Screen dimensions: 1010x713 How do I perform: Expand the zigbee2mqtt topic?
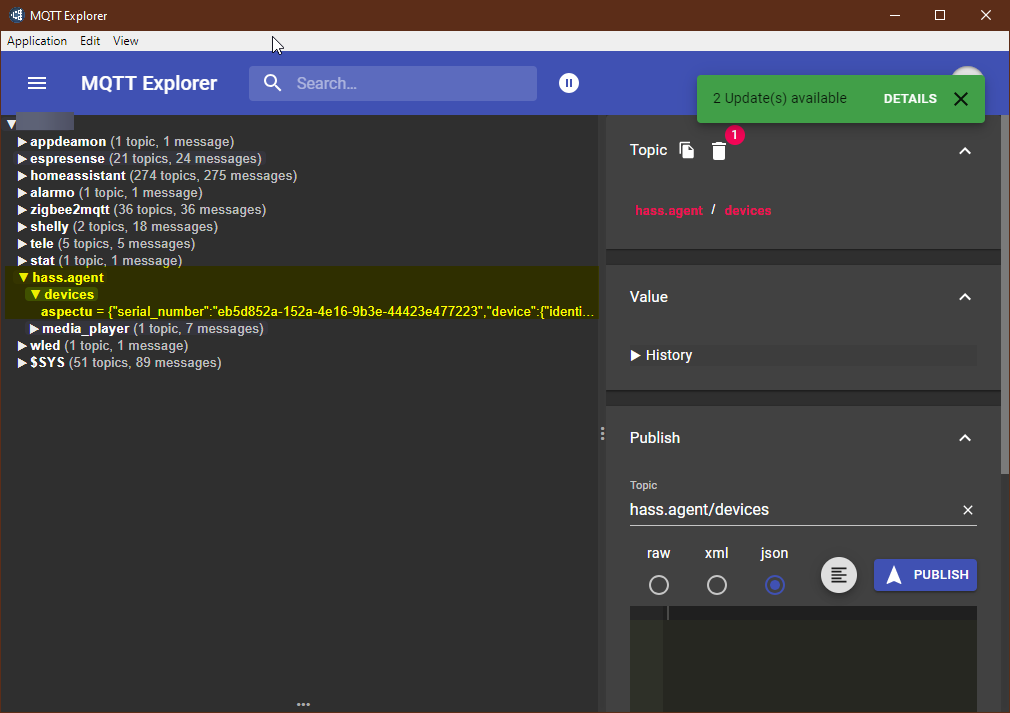(22, 210)
